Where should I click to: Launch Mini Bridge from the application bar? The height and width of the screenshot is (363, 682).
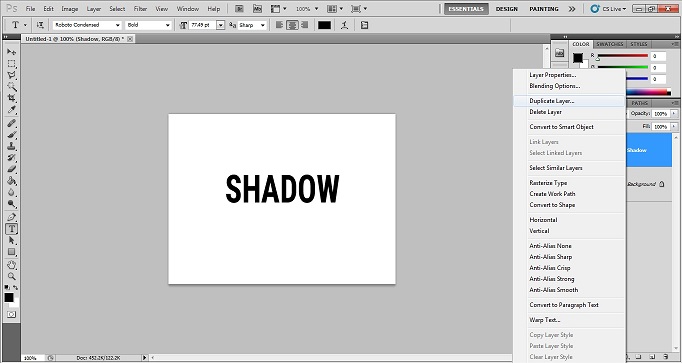[257, 9]
